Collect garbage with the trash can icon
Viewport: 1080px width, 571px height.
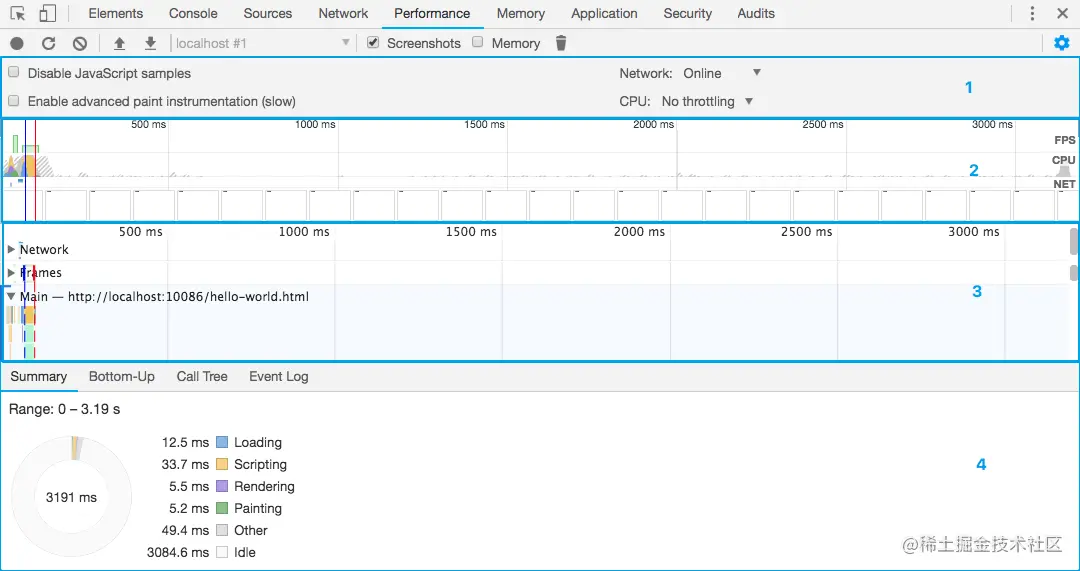[561, 43]
